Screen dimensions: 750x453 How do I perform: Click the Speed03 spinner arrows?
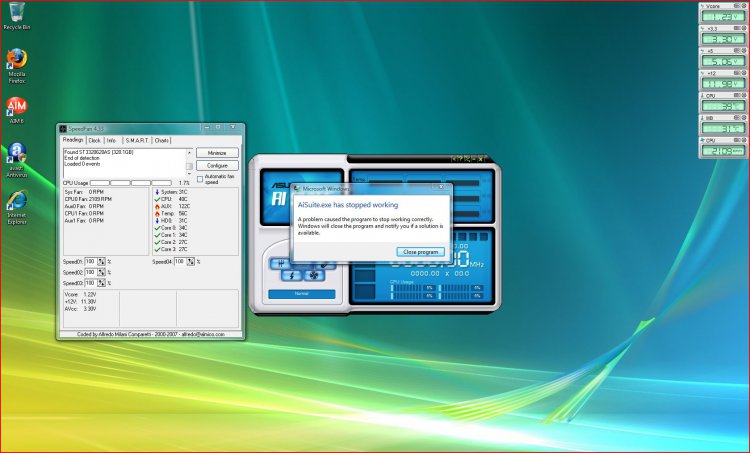pyautogui.click(x=101, y=283)
